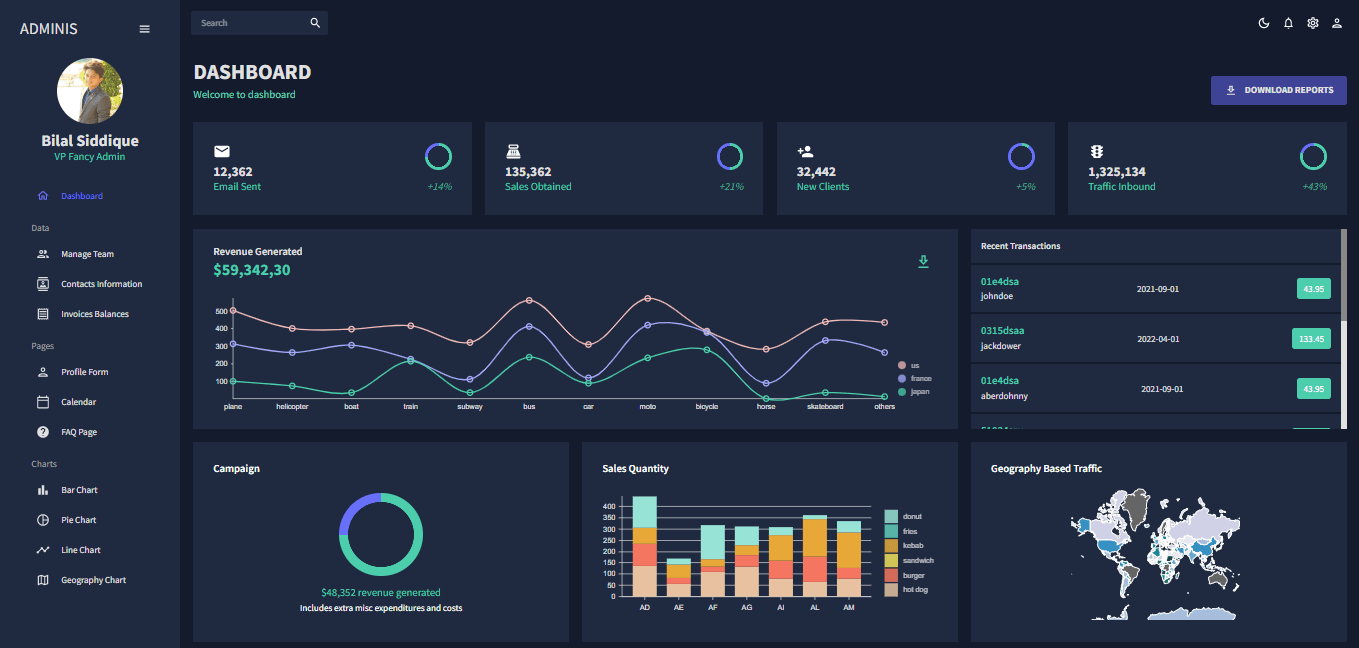Click 43.95 badge for aberdohnny transaction

tap(1313, 389)
